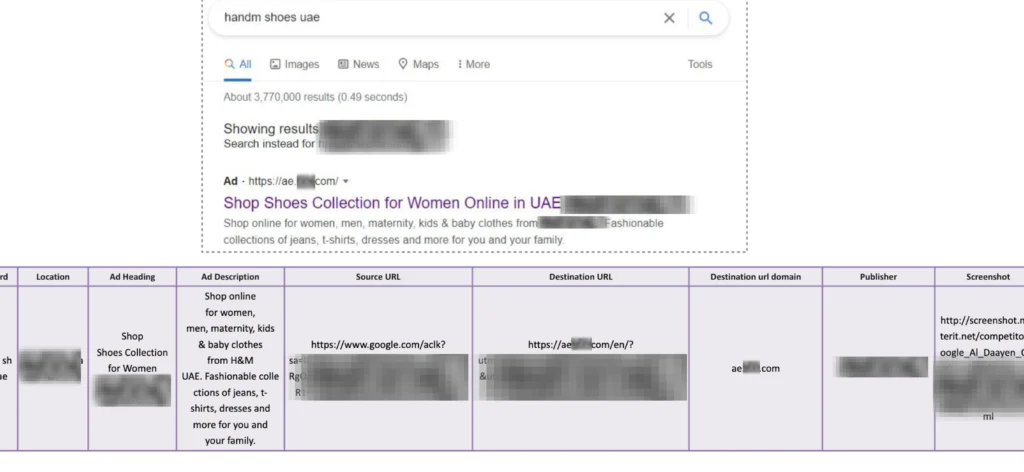
Task: Click the 'Showing results' text
Action: 270,129
